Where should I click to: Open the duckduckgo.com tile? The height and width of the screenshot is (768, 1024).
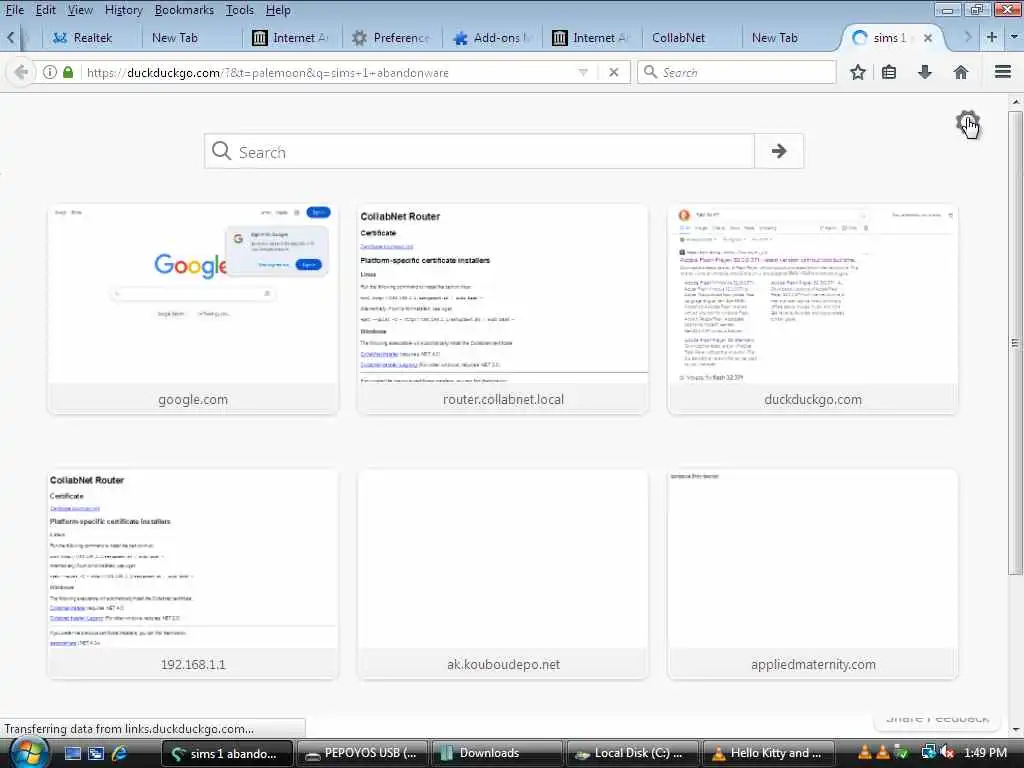[x=813, y=310]
